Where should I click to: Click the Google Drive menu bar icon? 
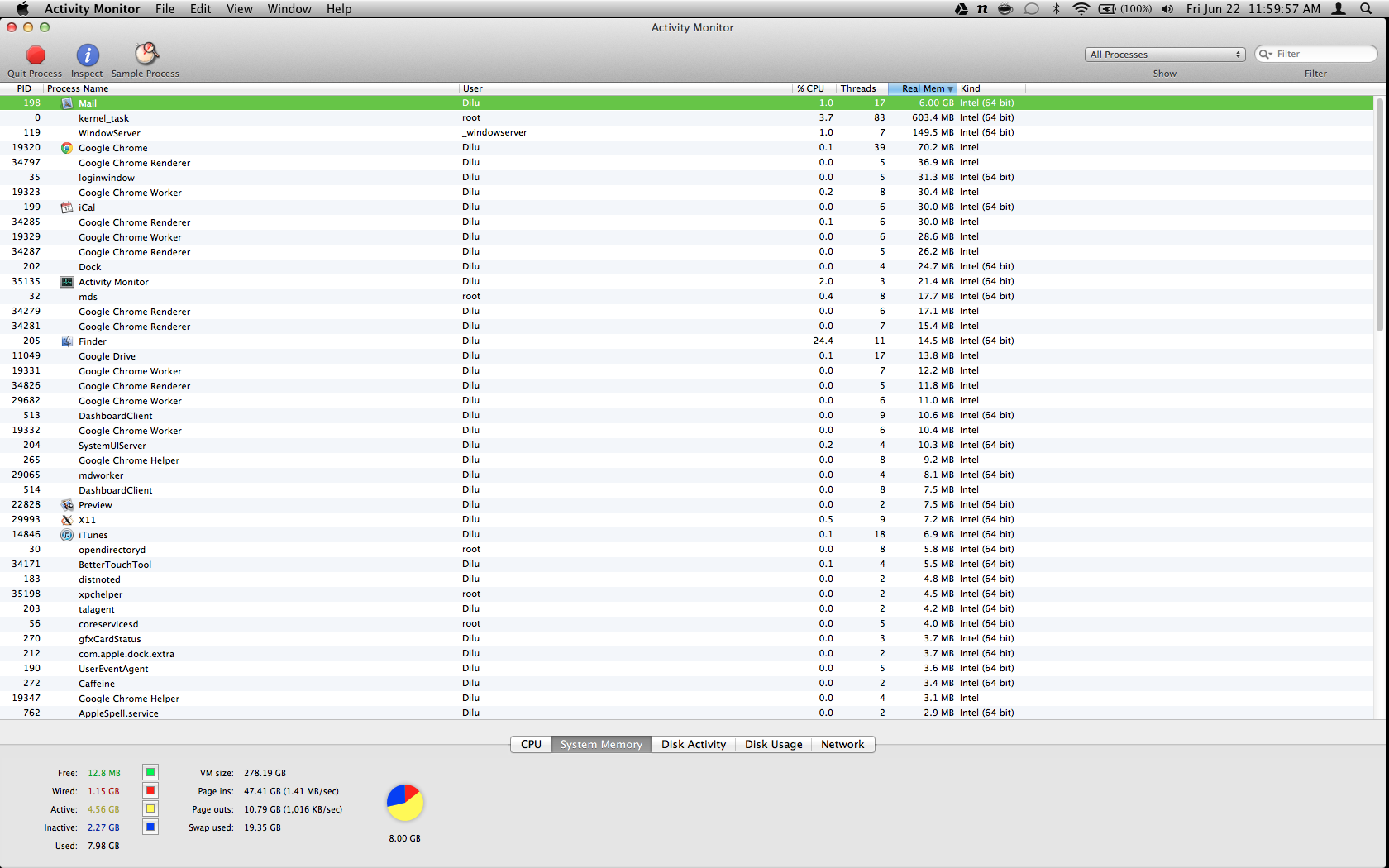coord(962,8)
